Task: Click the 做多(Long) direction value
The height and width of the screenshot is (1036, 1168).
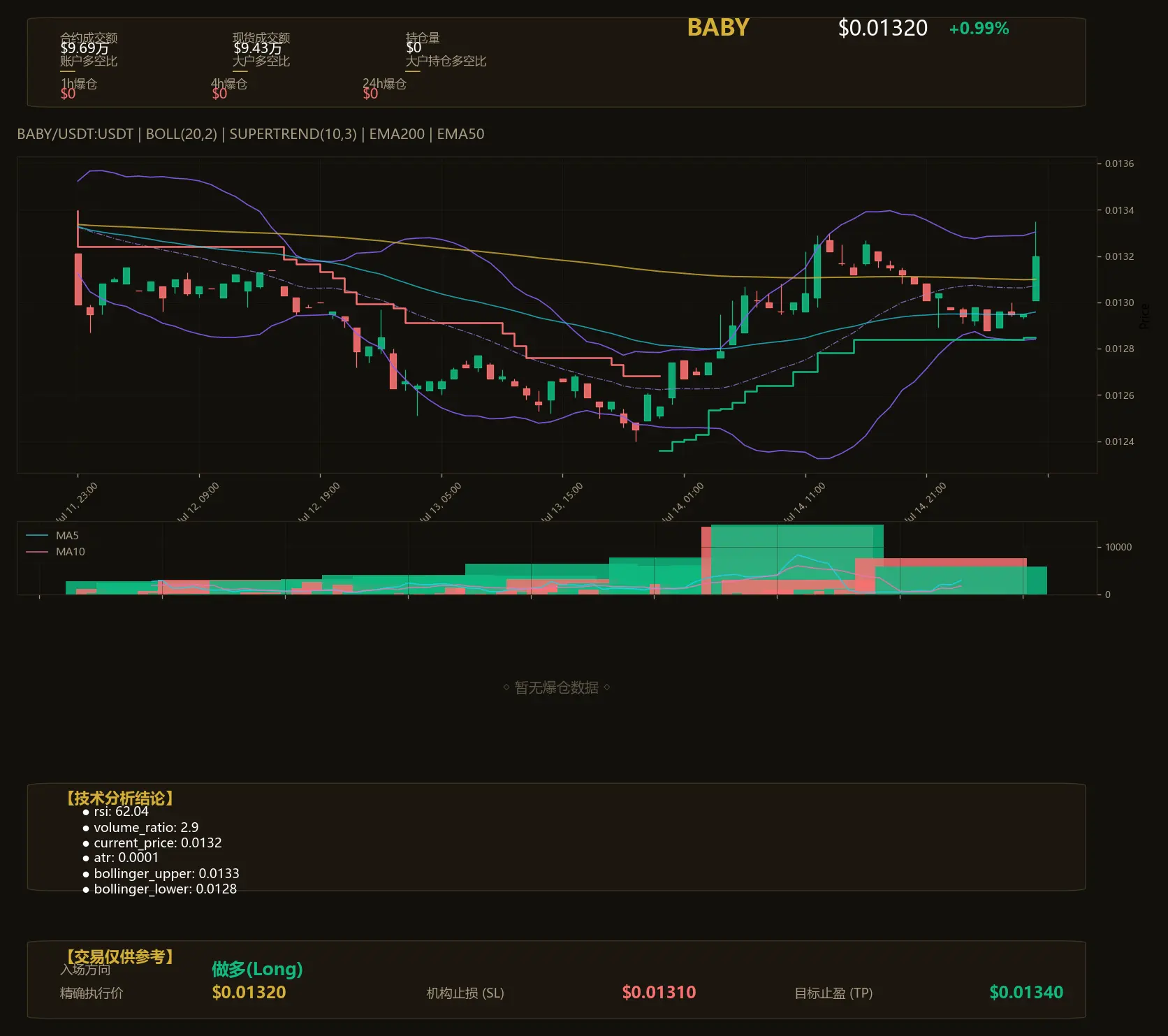Action: tap(257, 969)
